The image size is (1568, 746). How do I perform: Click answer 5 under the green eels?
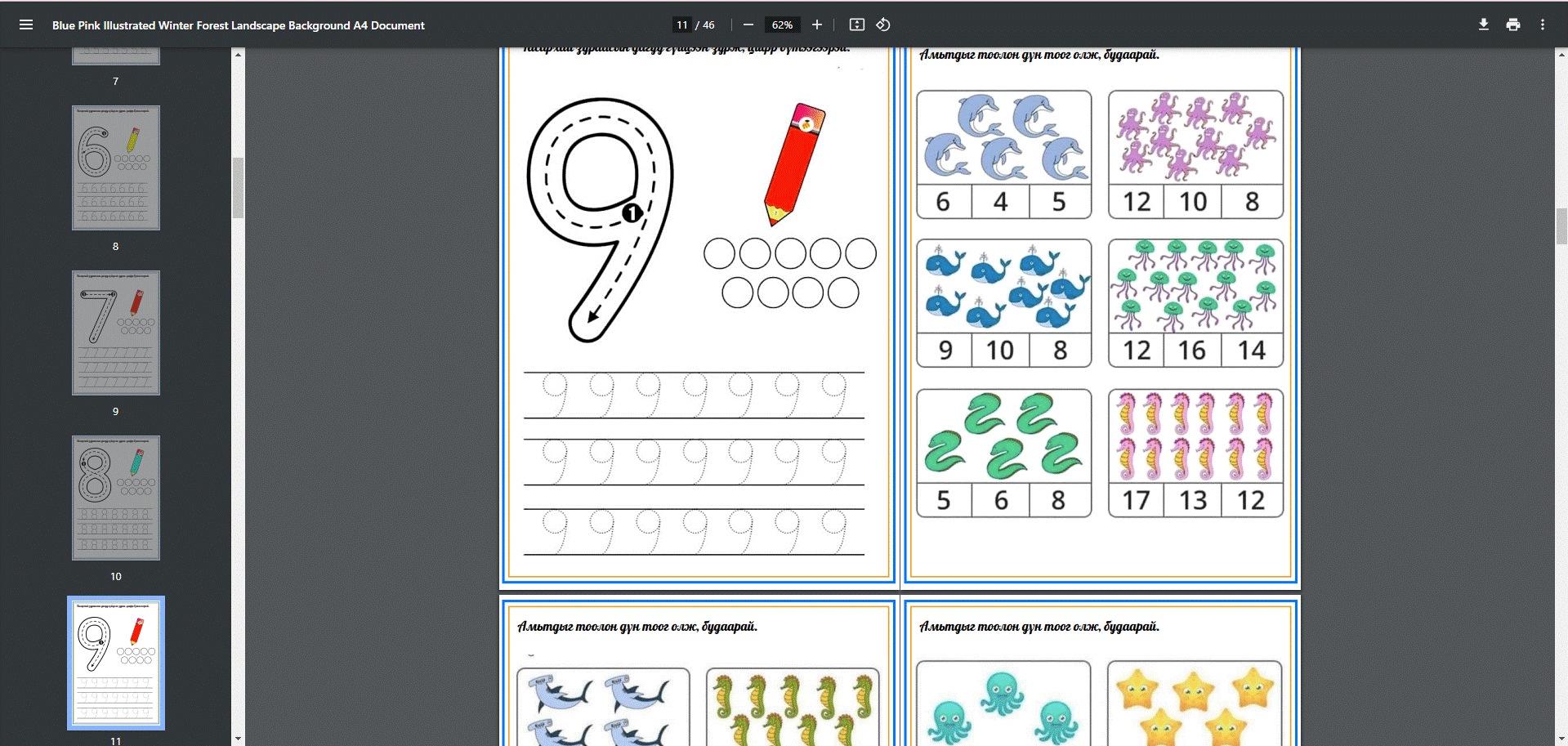coord(944,500)
